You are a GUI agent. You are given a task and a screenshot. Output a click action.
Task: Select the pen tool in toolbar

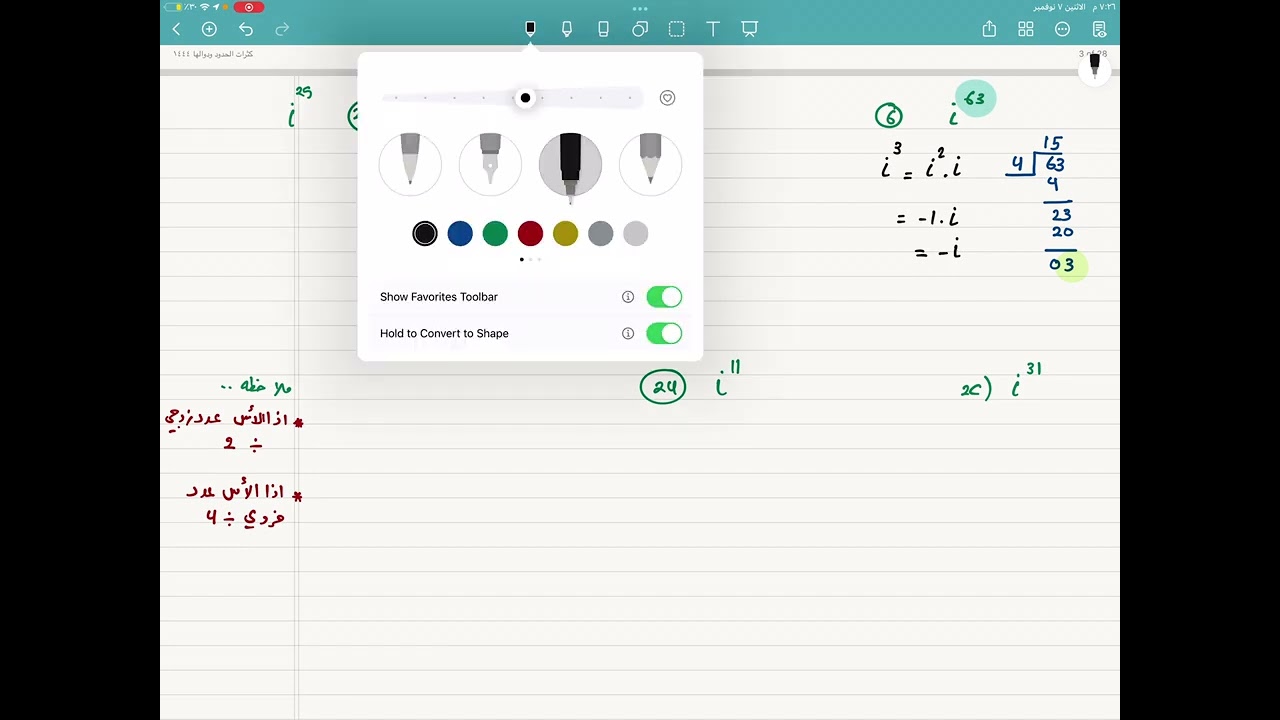pyautogui.click(x=530, y=29)
